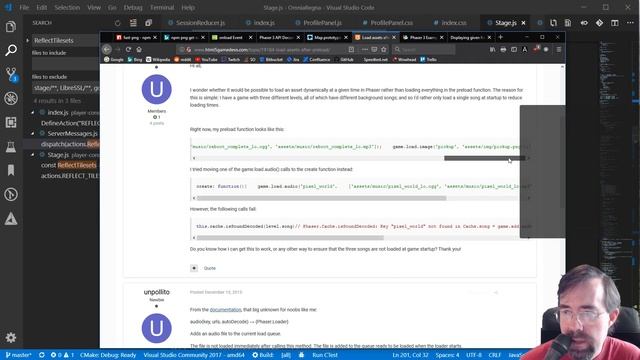Open the Bookmarks view in the activity bar
Screen dimensions: 640x360
(11, 170)
